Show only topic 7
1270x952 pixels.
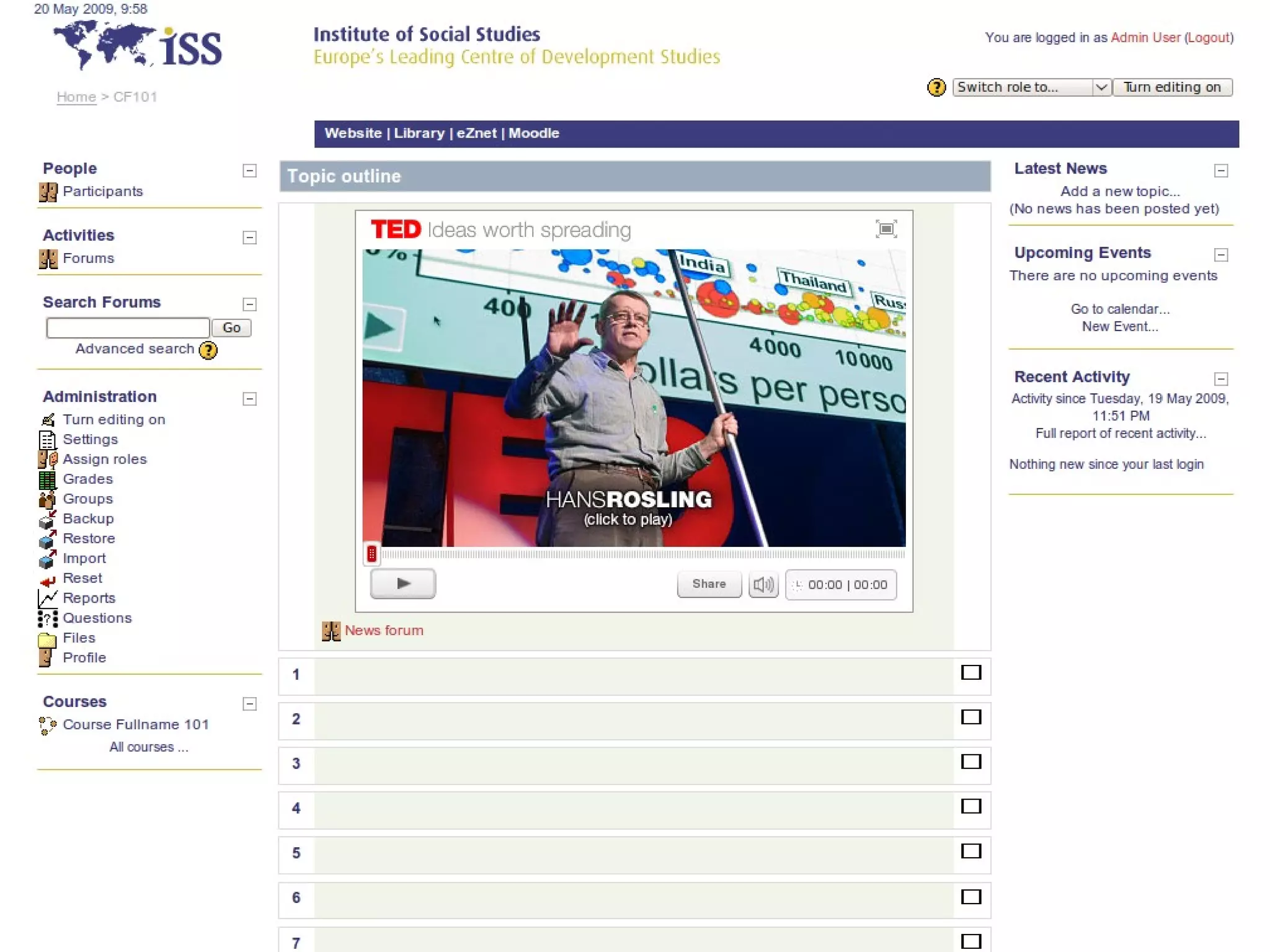[x=971, y=942]
